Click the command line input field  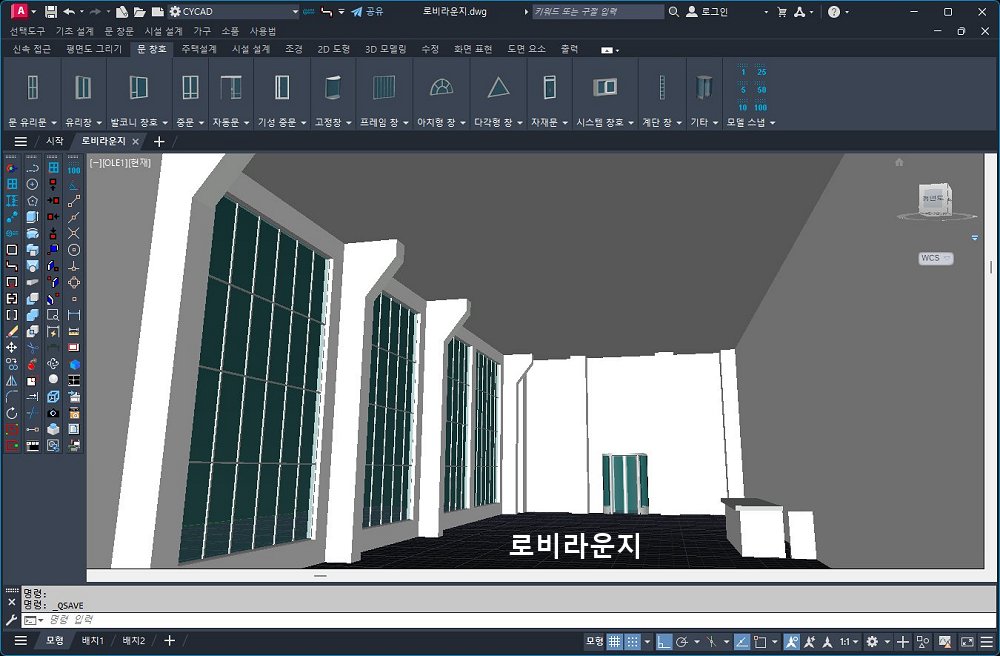pyautogui.click(x=300, y=620)
